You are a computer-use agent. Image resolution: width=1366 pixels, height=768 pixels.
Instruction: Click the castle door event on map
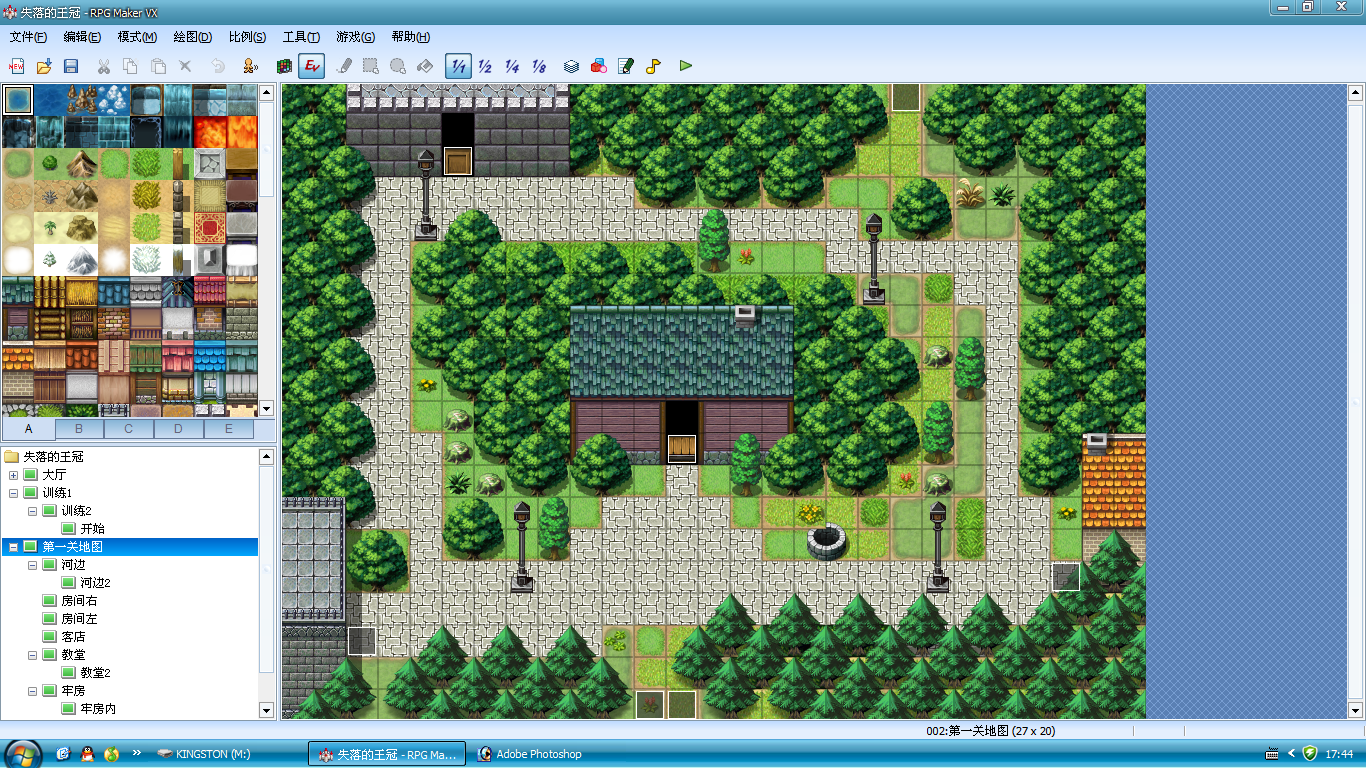(459, 161)
